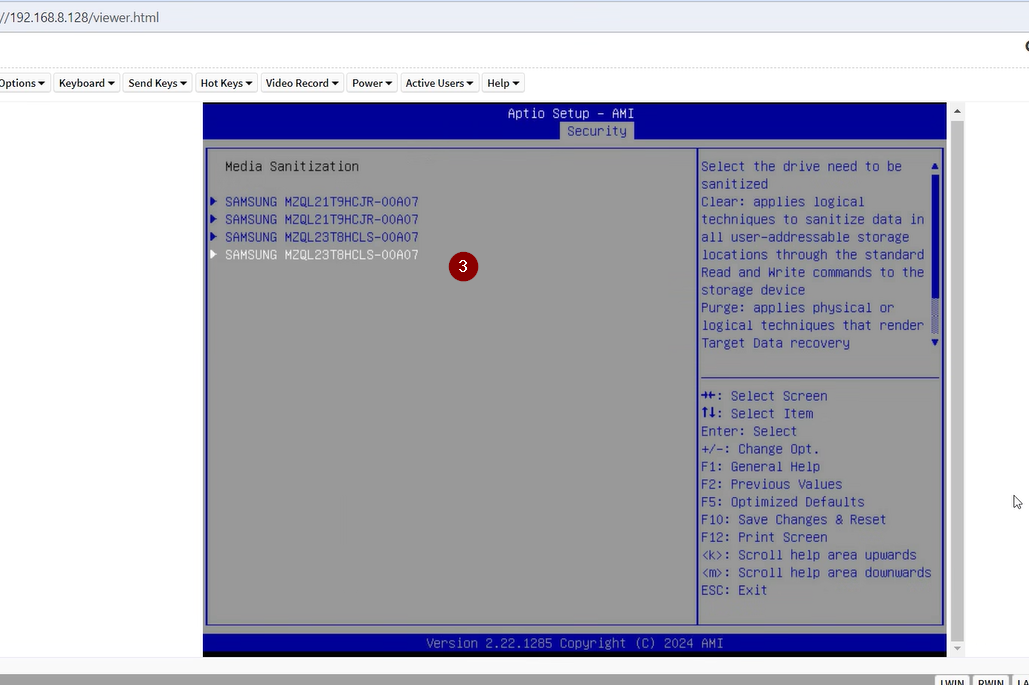Viewport: 1029px width, 685px height.
Task: Click 'Select the drive need to be' help text
Action: click(x=801, y=167)
